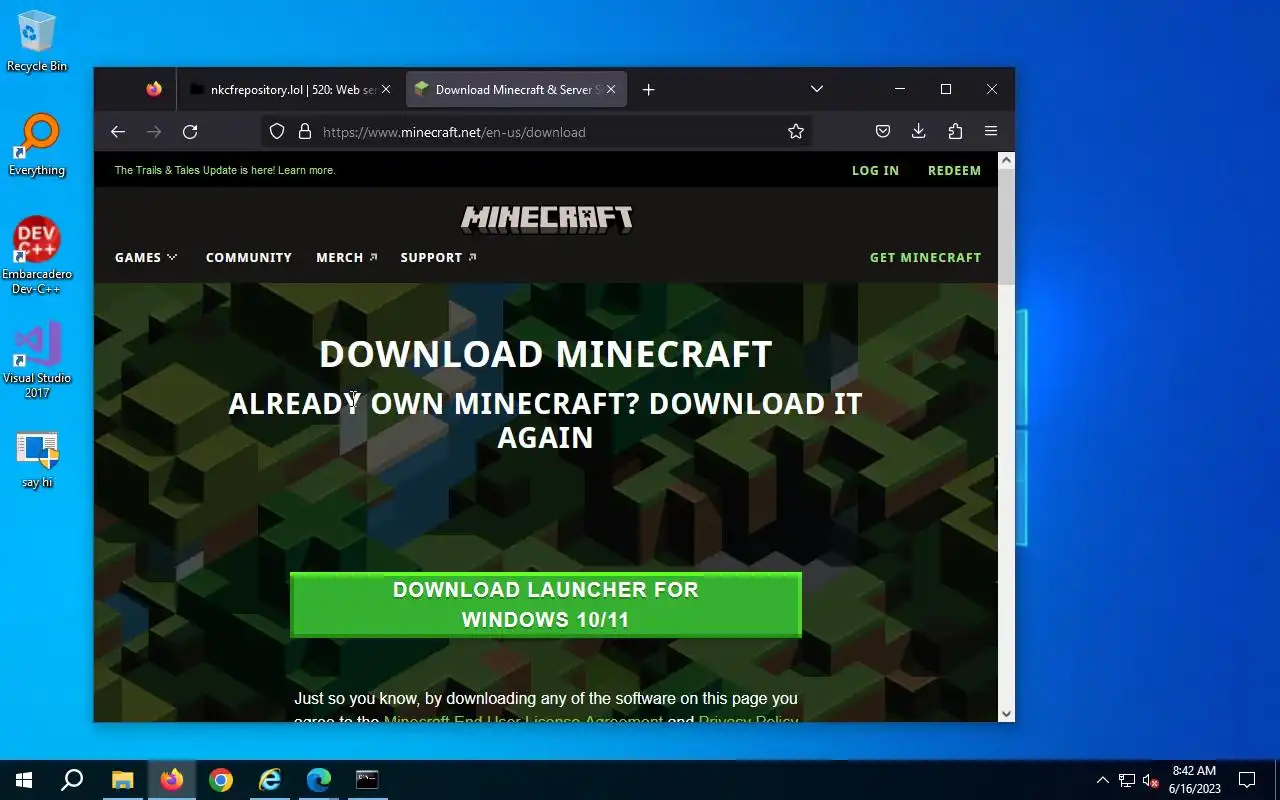Click the Minecraft logo
1280x800 pixels.
546,219
